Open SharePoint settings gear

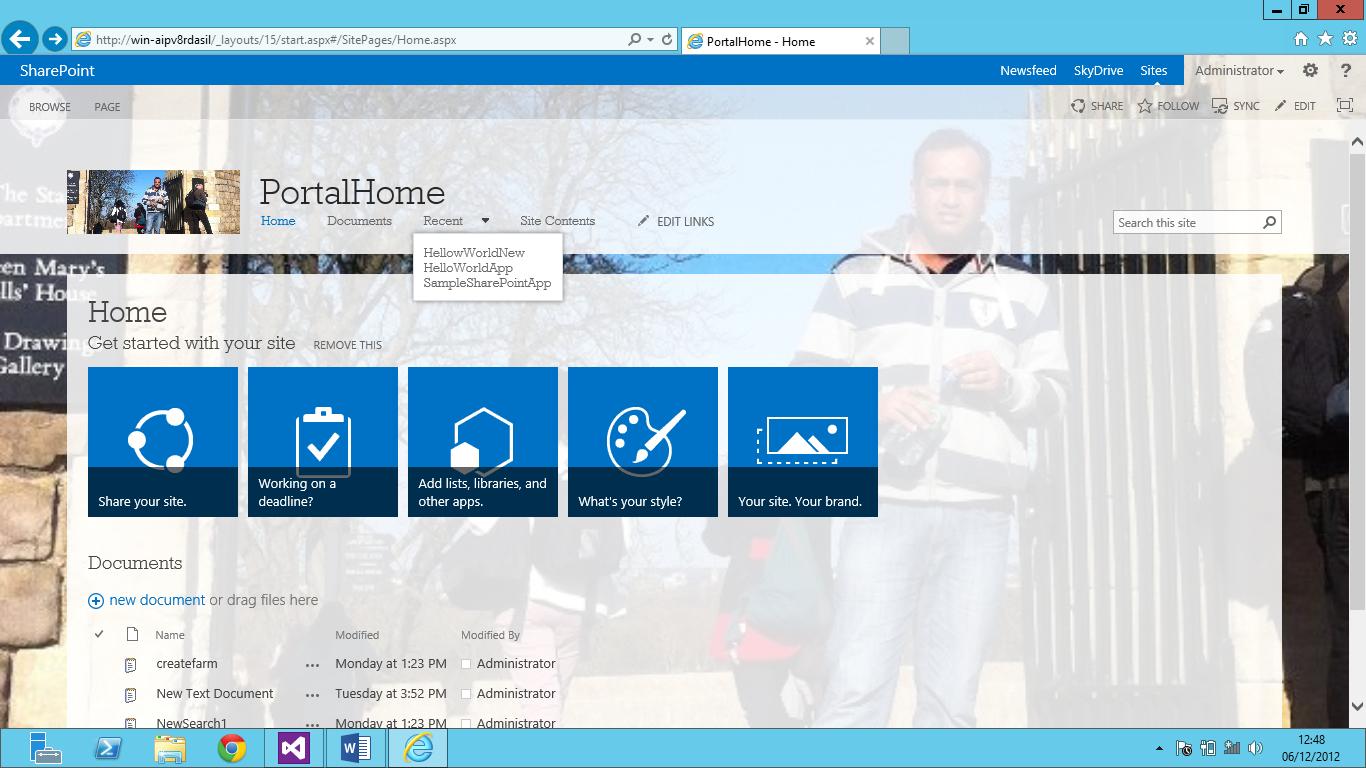tap(1310, 70)
